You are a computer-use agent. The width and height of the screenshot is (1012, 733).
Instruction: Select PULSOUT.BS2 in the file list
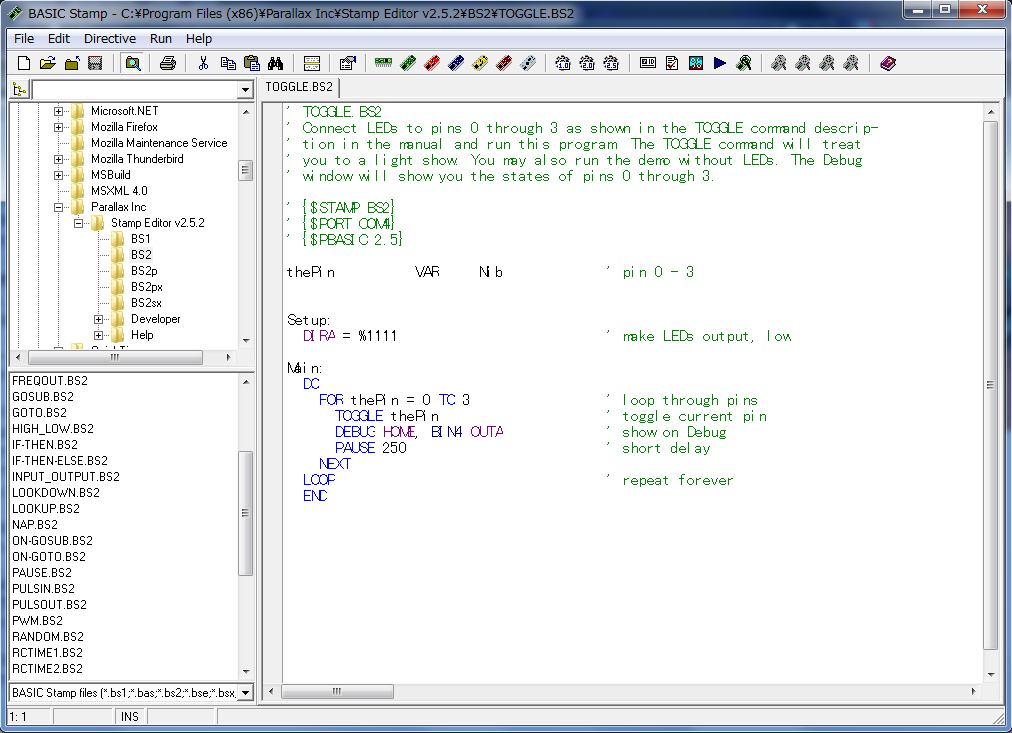[x=50, y=605]
